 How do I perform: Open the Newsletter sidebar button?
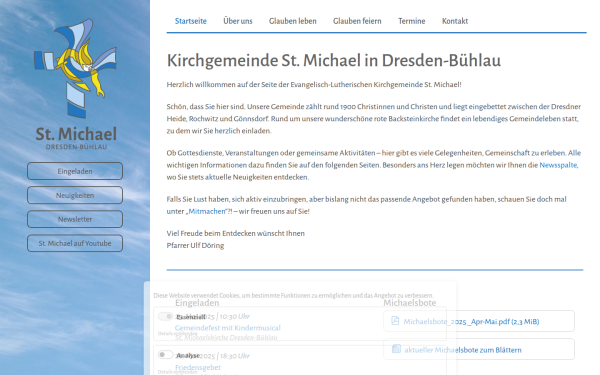click(75, 219)
